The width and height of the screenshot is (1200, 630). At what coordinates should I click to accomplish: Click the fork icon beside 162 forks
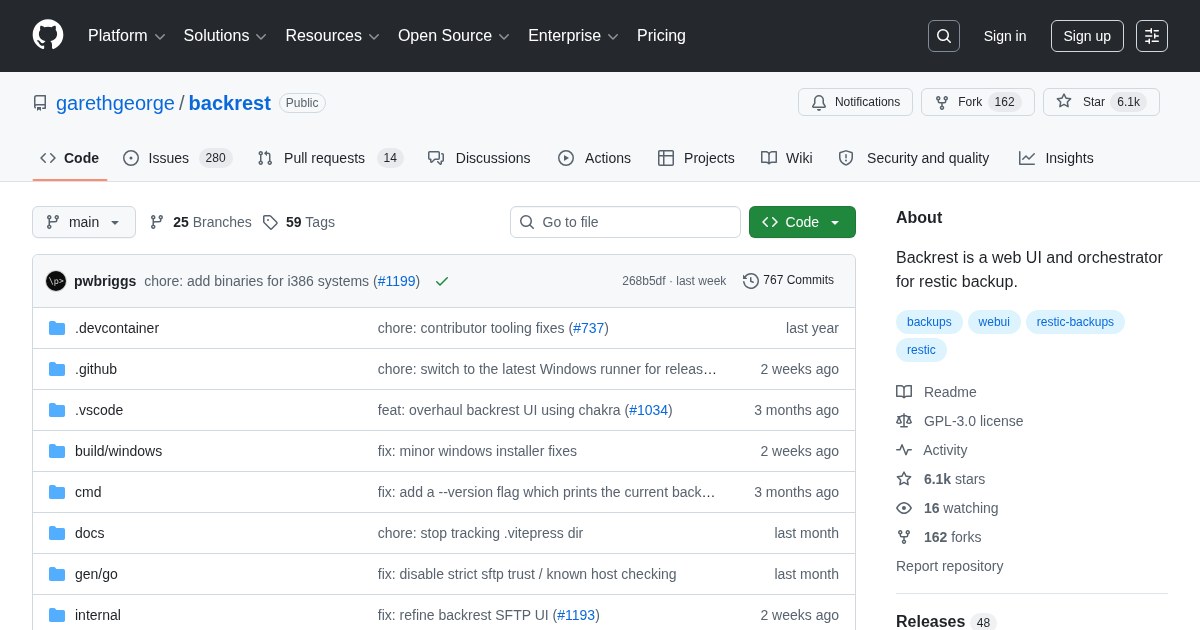tap(904, 537)
